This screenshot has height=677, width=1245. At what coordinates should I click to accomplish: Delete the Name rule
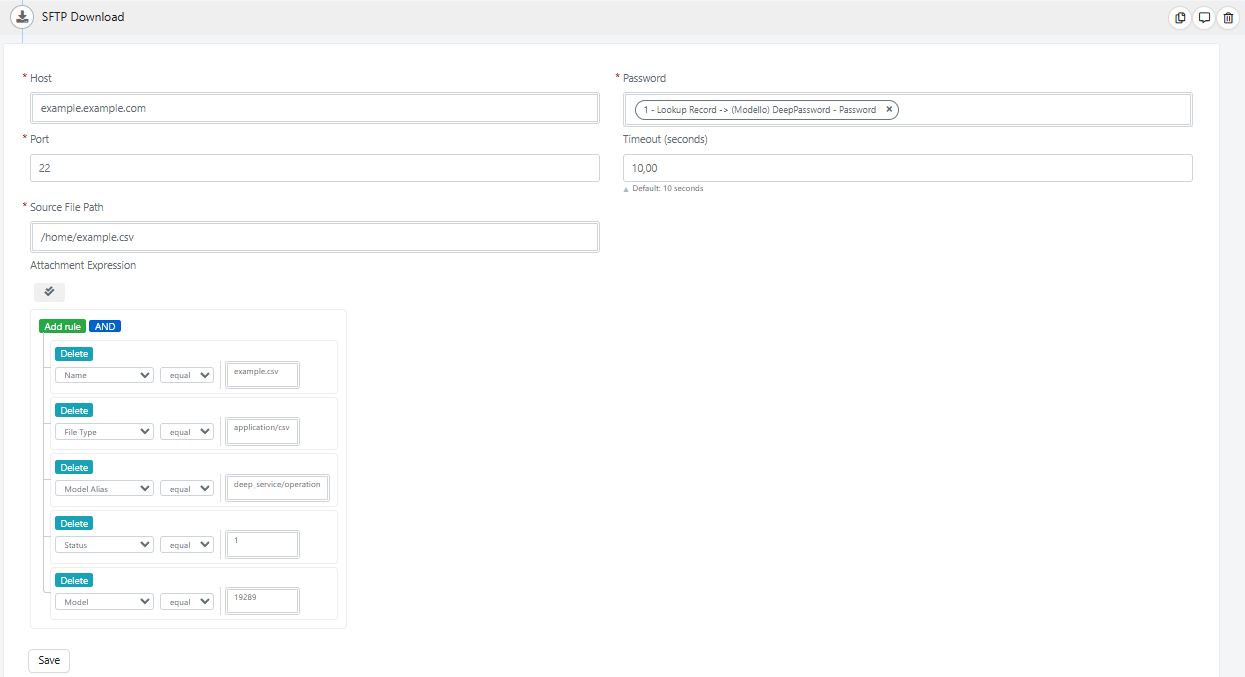(74, 354)
